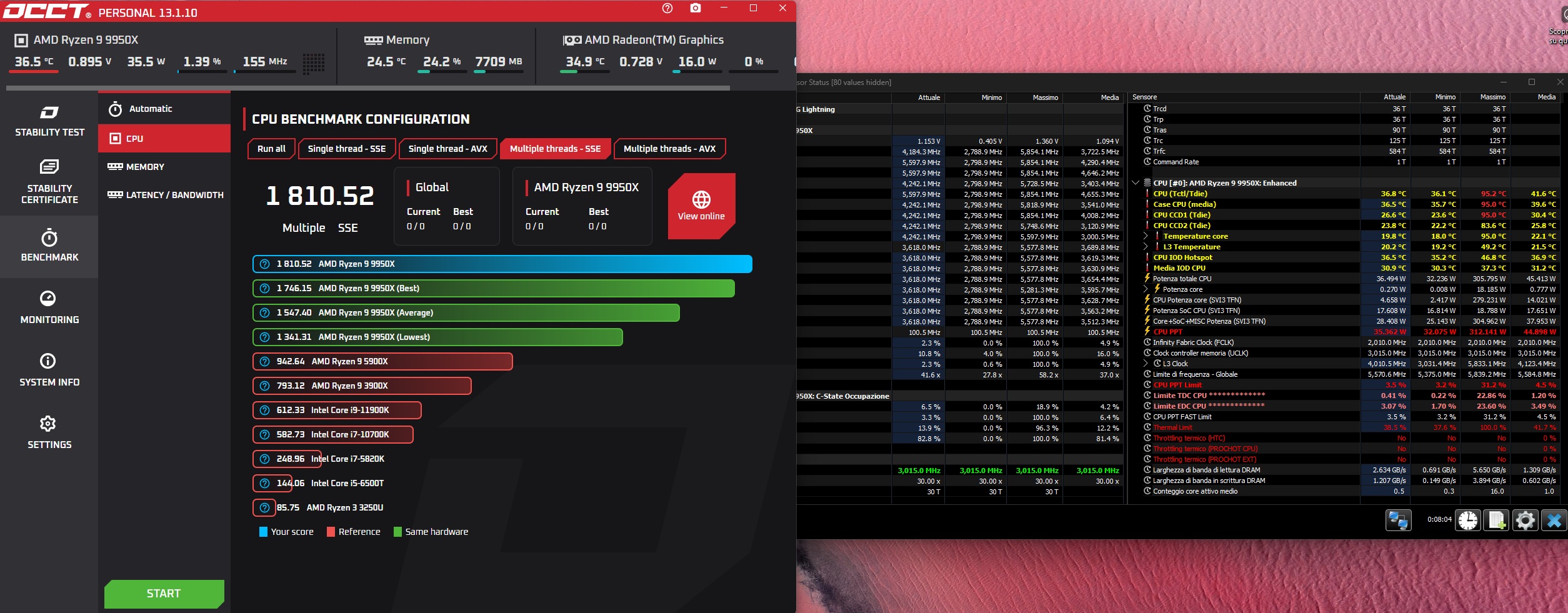Open the Benchmark section in sidebar
1568x613 pixels.
point(49,246)
